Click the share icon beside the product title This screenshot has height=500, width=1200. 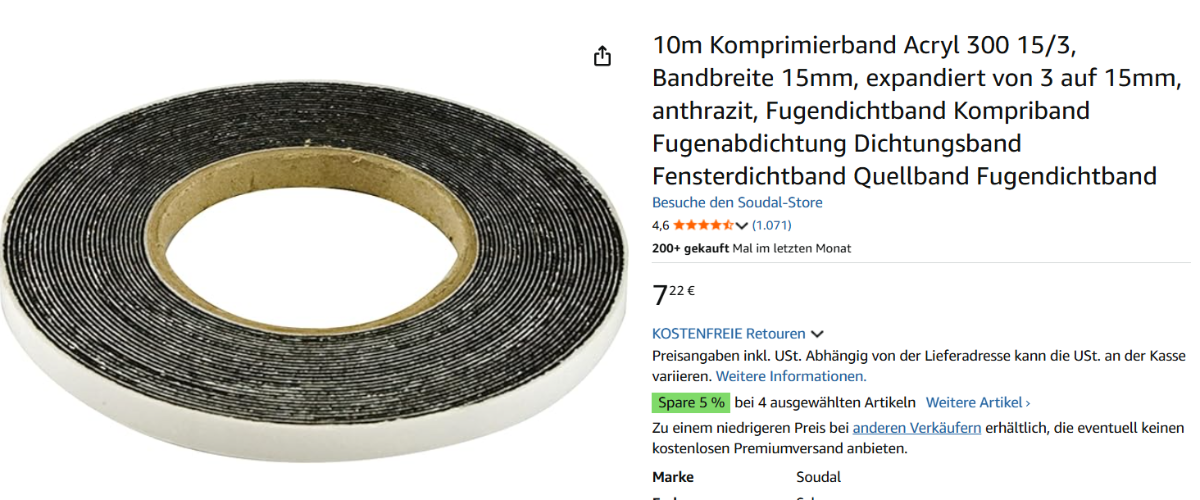coord(602,56)
